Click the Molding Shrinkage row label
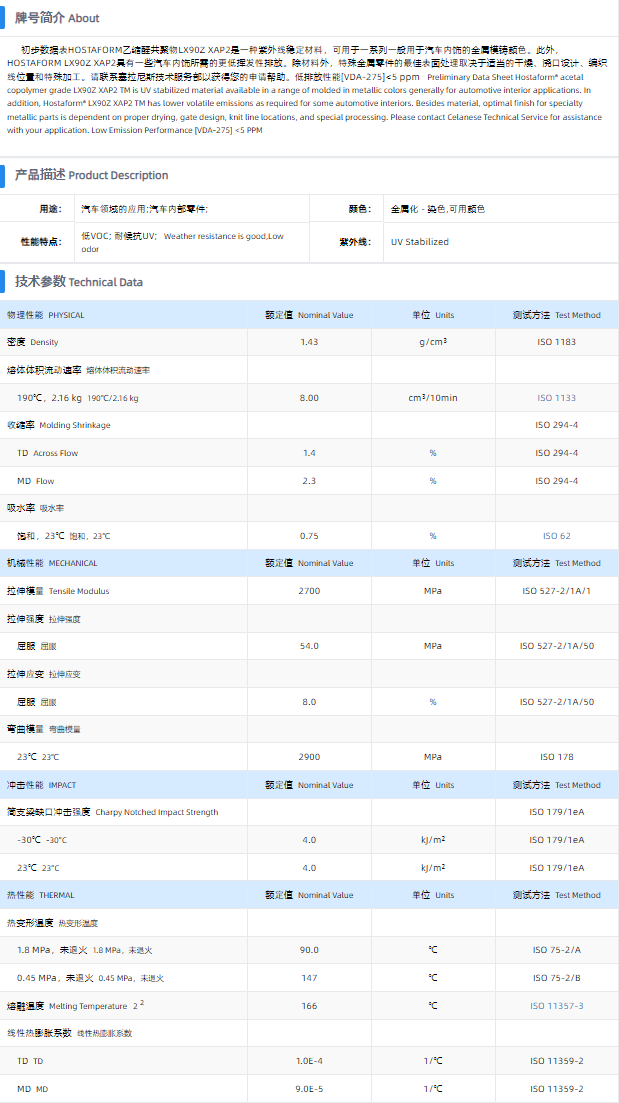The height and width of the screenshot is (1103, 619). click(59, 425)
